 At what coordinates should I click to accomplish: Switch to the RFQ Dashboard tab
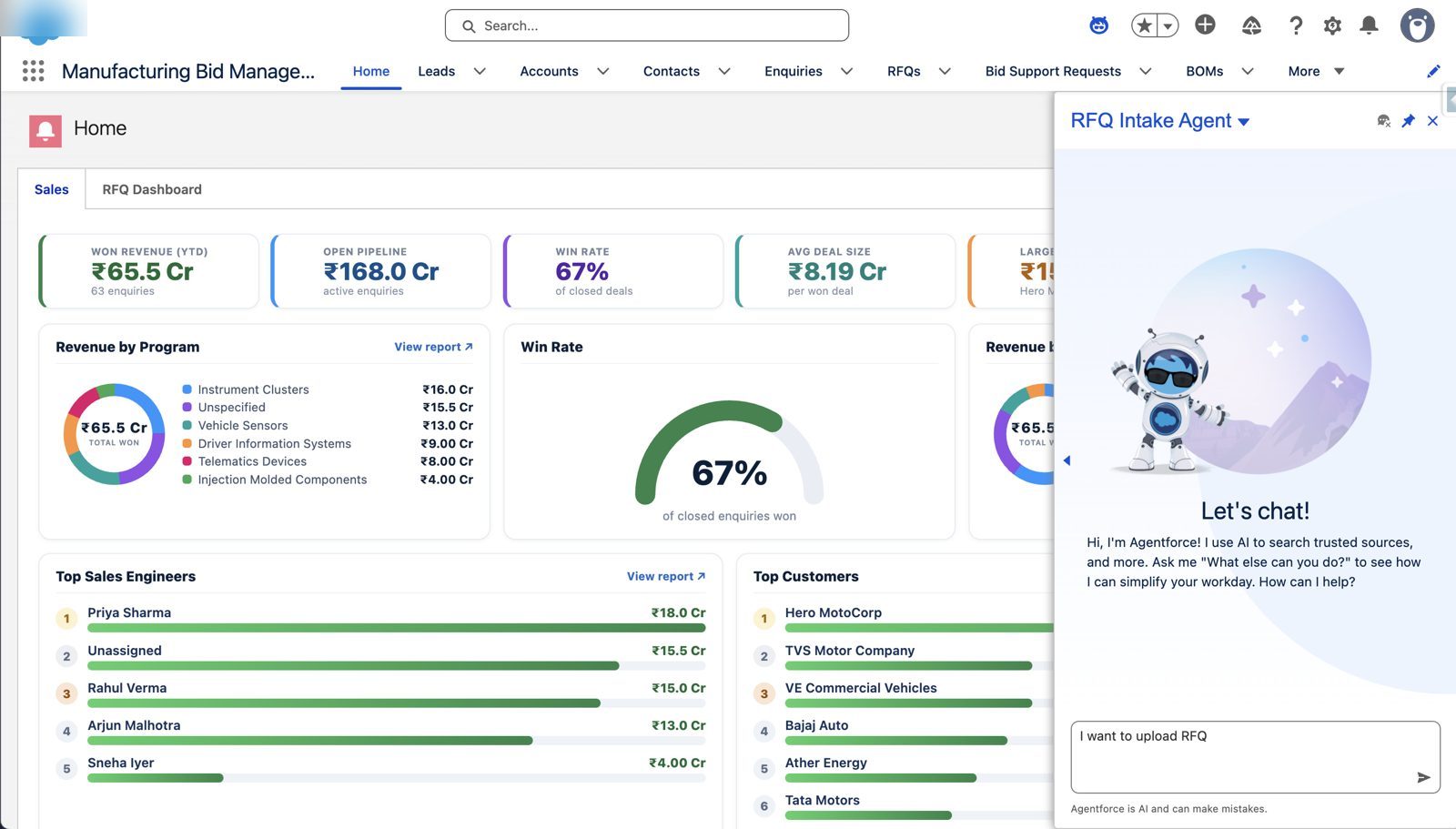tap(152, 189)
